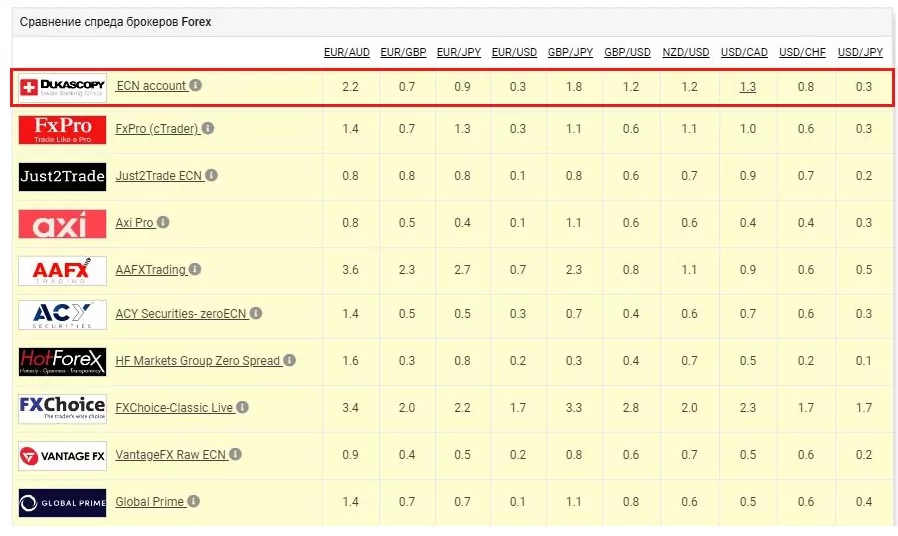Open the Just2Trade ECN link

[x=159, y=176]
